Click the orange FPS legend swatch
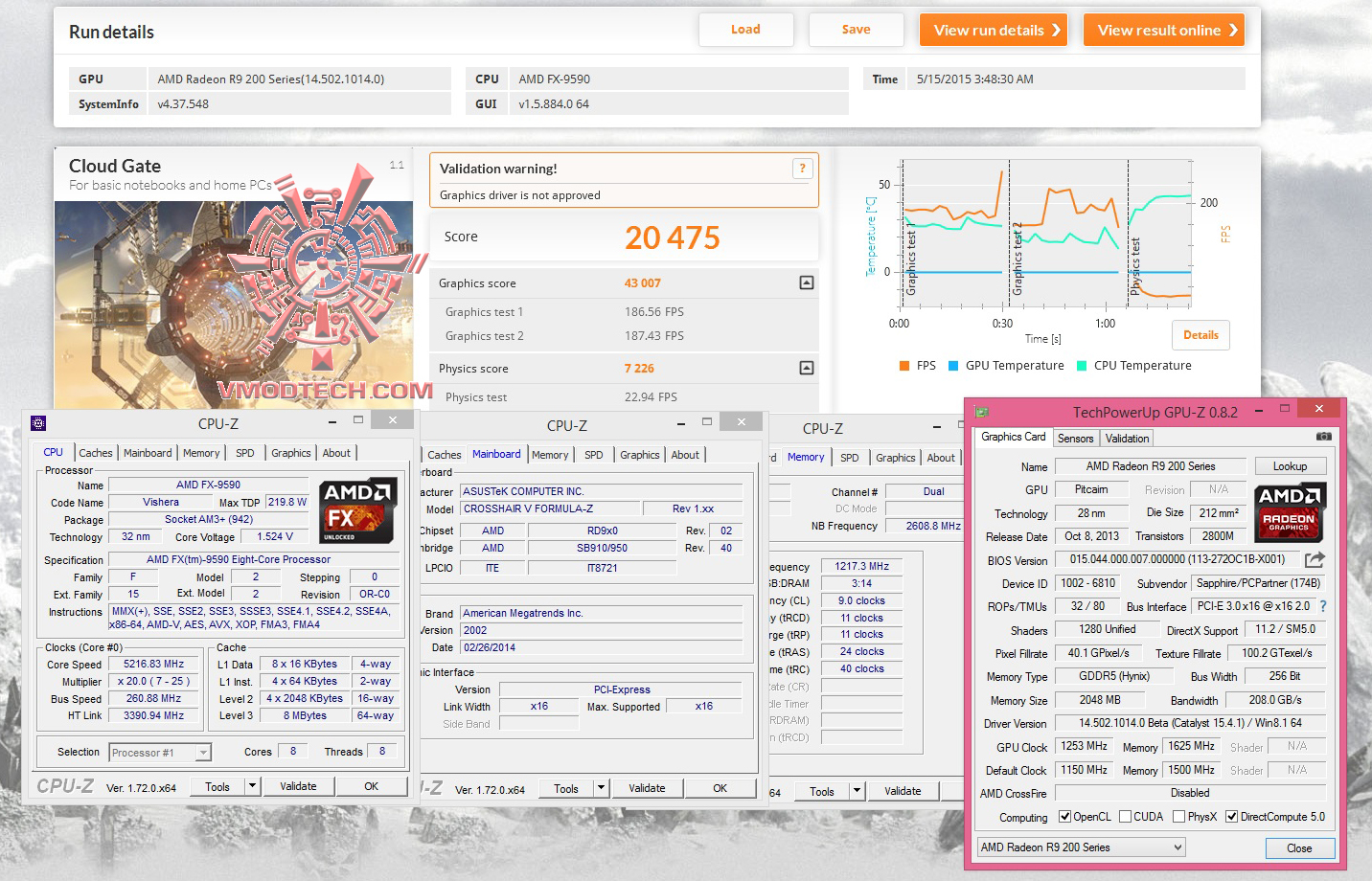1372x881 pixels. 904,366
